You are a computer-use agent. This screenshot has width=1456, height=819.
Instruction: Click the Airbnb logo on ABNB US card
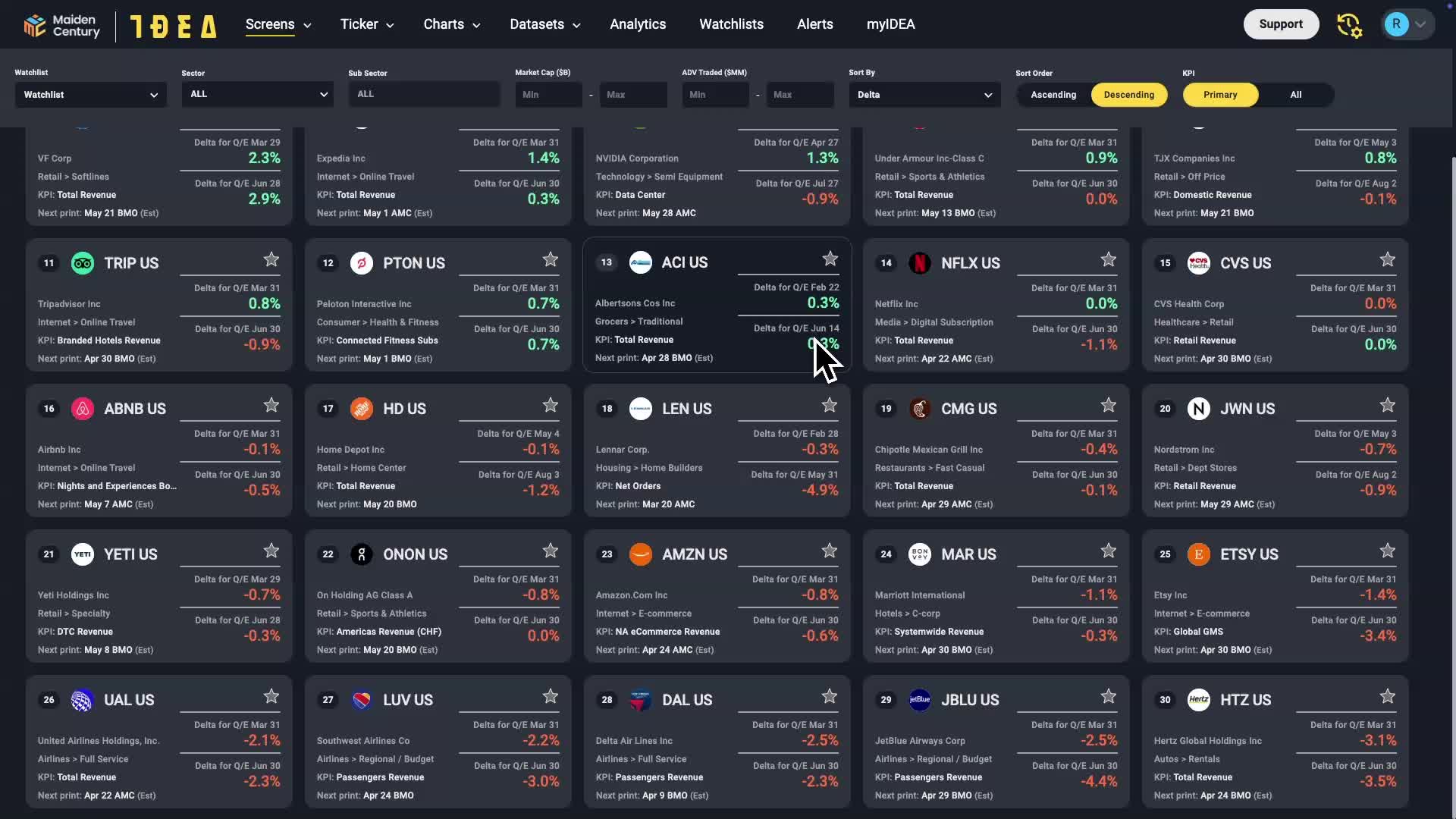[x=83, y=409]
